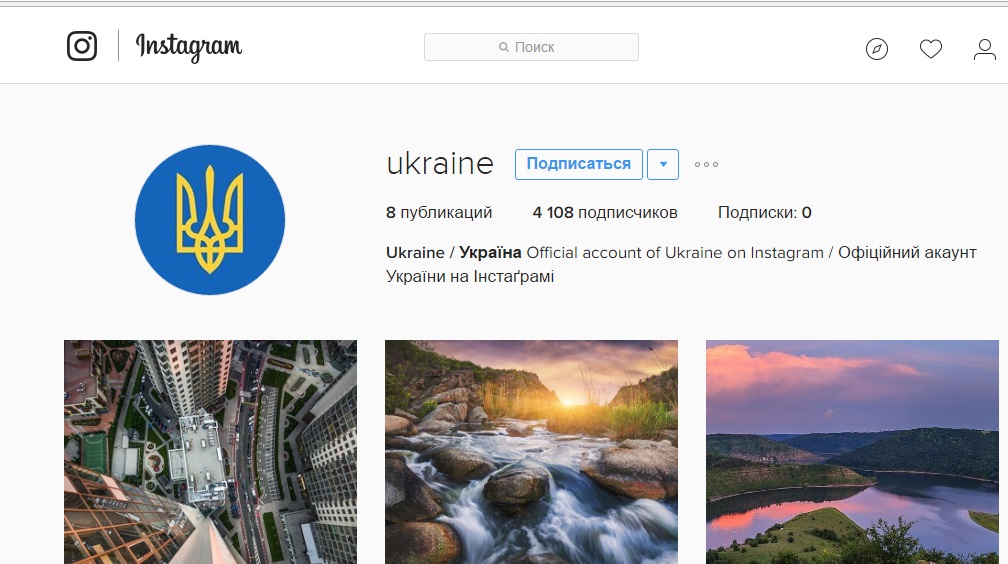Click the Instagram camera logo icon
1008x564 pixels.
coord(82,46)
